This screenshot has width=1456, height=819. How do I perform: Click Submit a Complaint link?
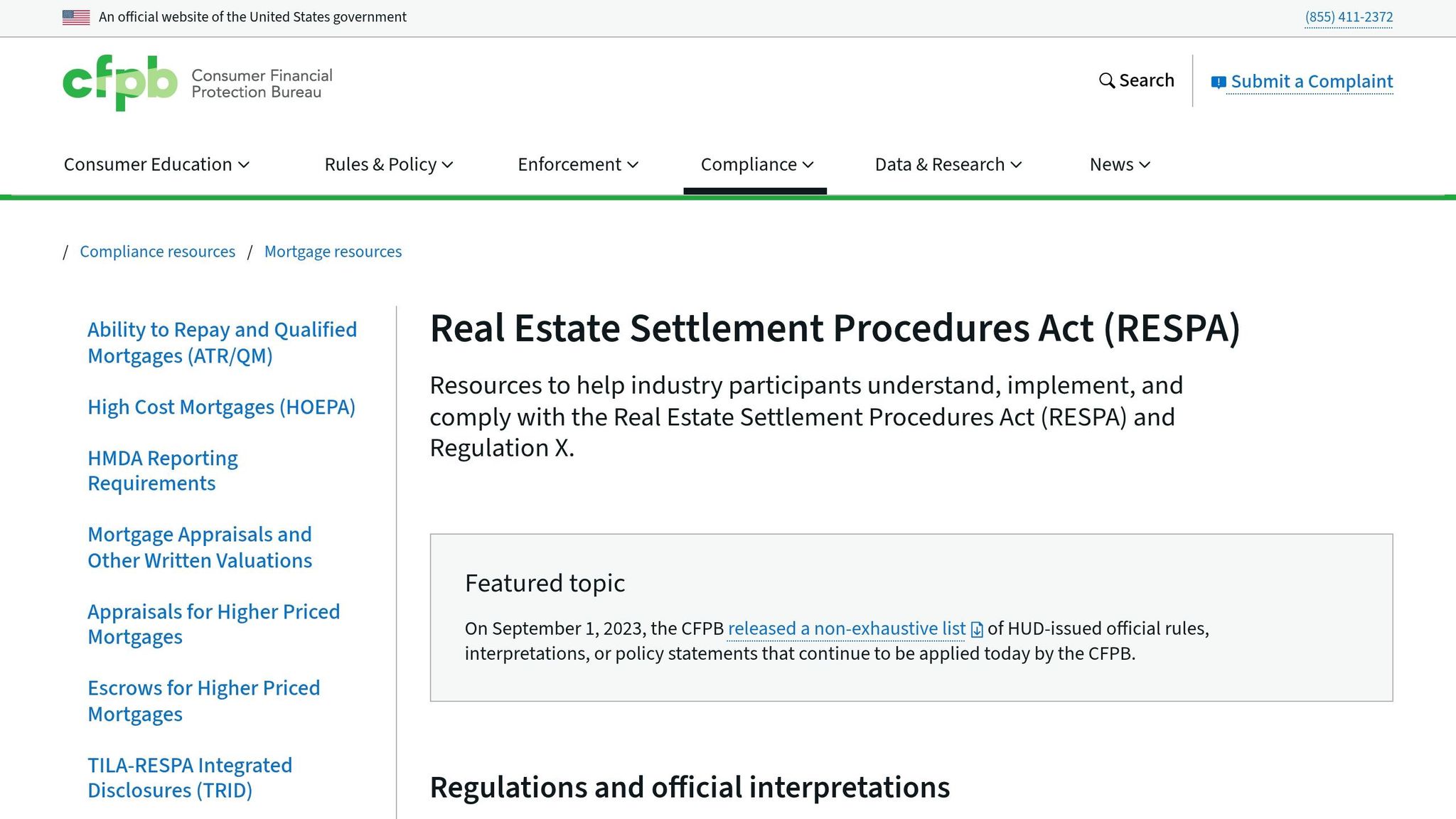[x=1311, y=82]
